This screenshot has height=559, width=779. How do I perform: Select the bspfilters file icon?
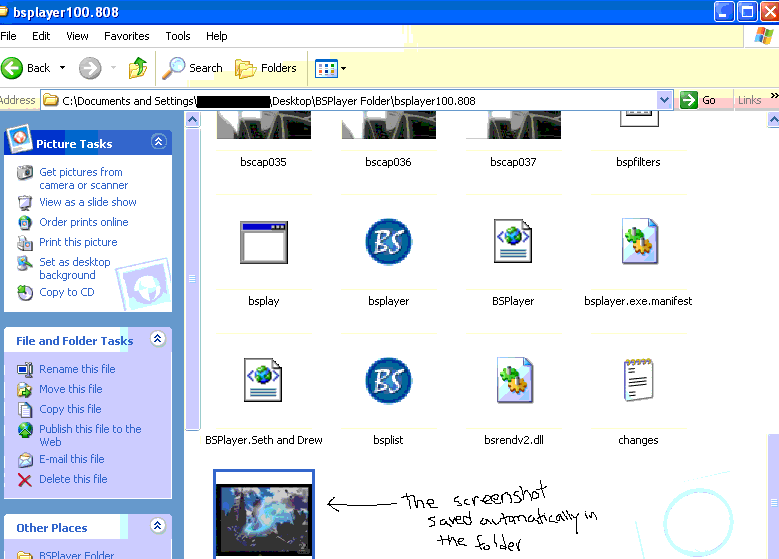(x=639, y=119)
